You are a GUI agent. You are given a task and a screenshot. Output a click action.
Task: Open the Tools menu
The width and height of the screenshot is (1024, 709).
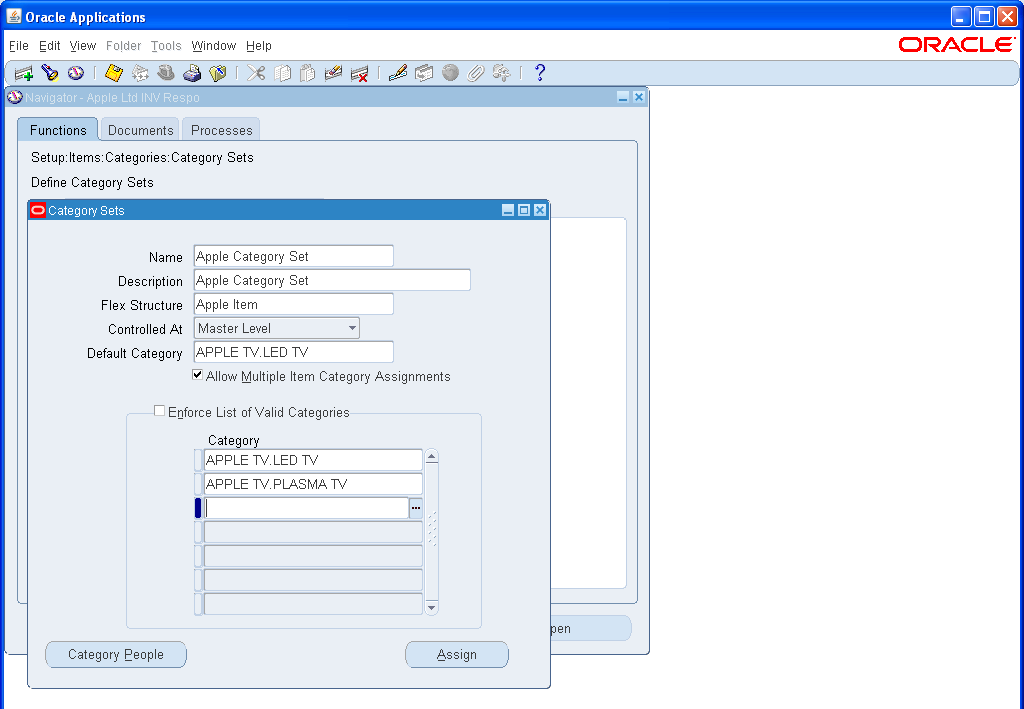(166, 46)
